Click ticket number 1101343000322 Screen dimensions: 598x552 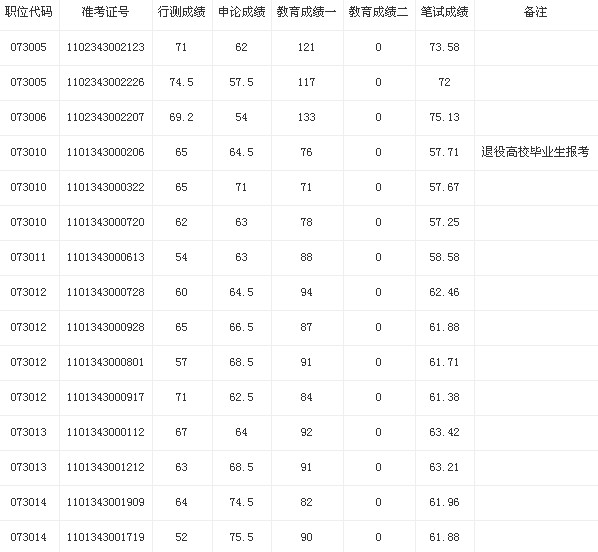(x=106, y=187)
